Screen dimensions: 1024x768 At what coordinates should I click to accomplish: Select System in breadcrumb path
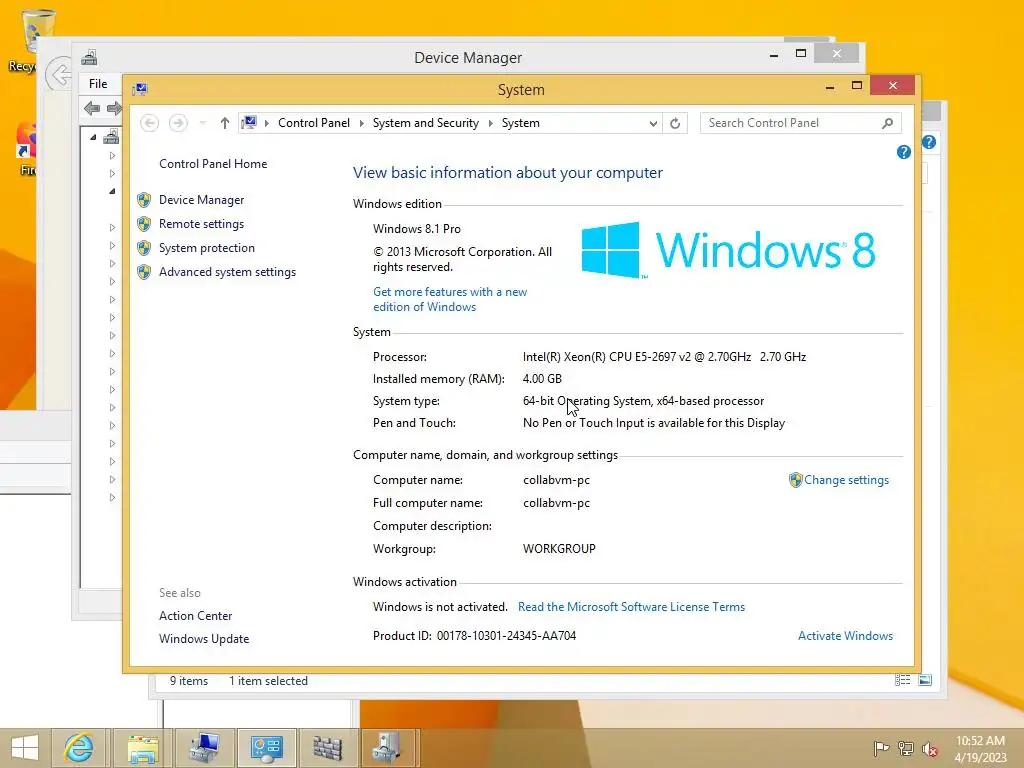point(520,123)
